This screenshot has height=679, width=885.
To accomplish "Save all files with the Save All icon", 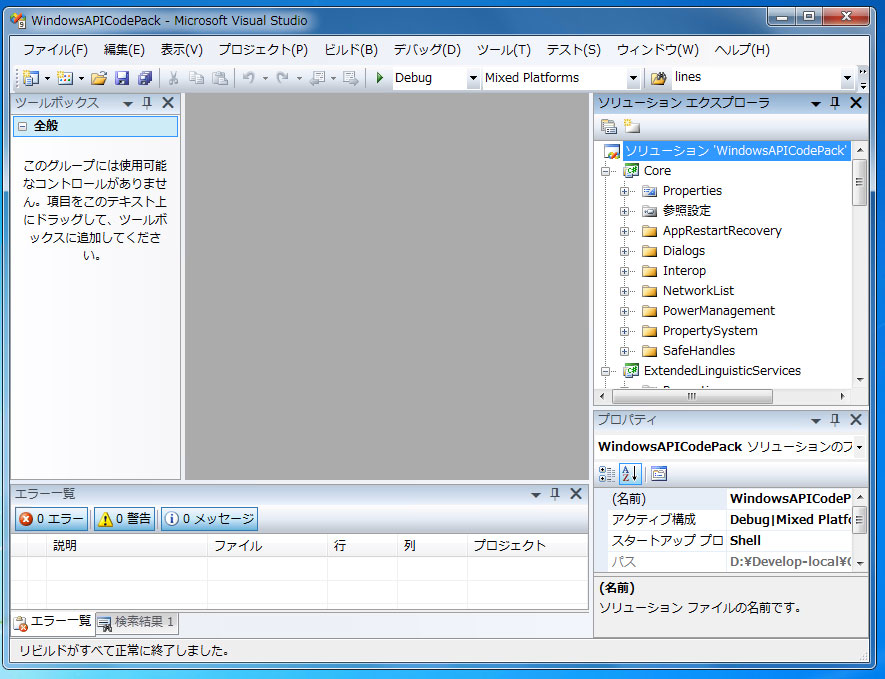I will pos(145,78).
